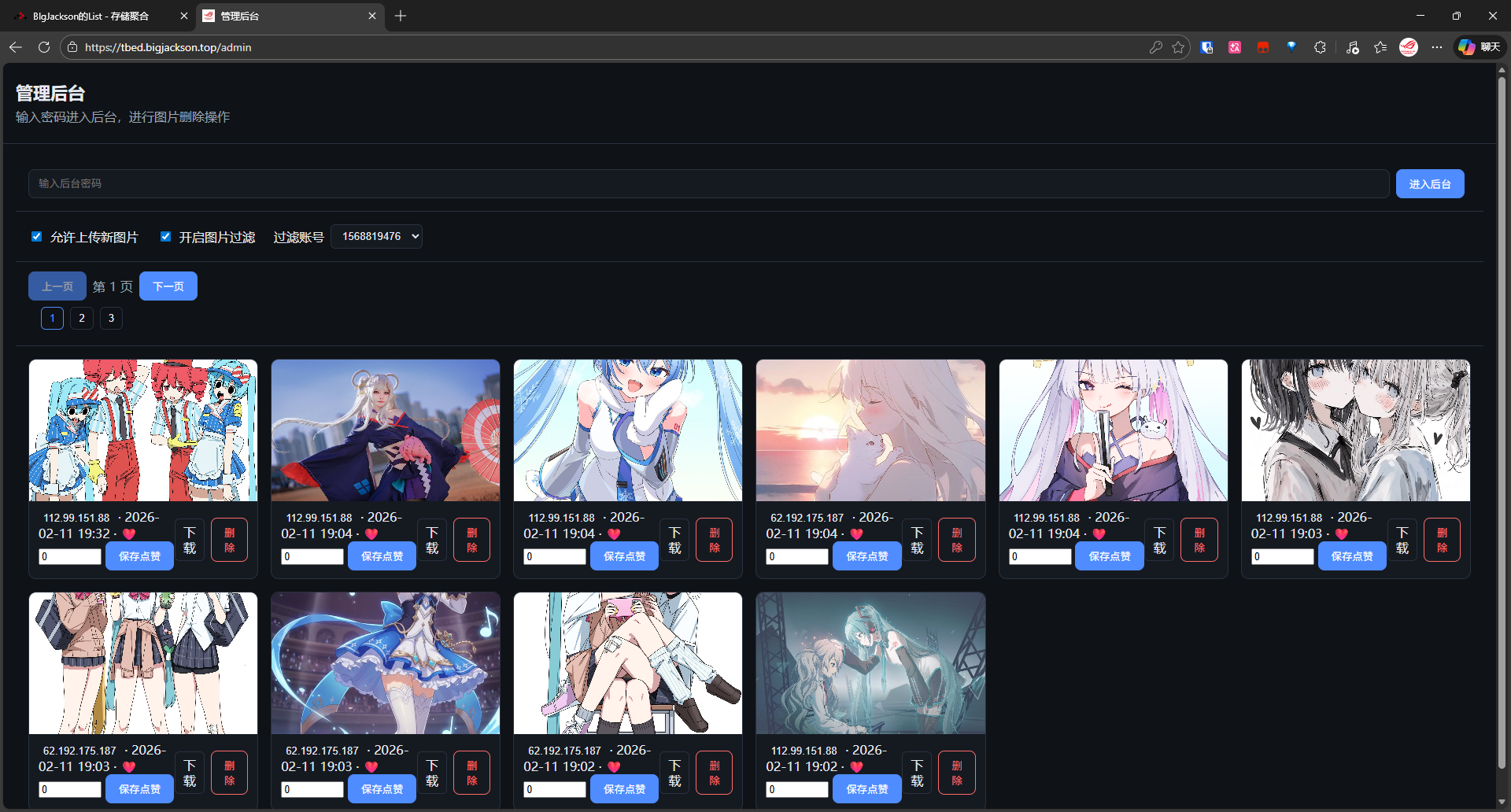Uncheck the allow new image upload checkbox
Image resolution: width=1511 pixels, height=812 pixels.
36,237
